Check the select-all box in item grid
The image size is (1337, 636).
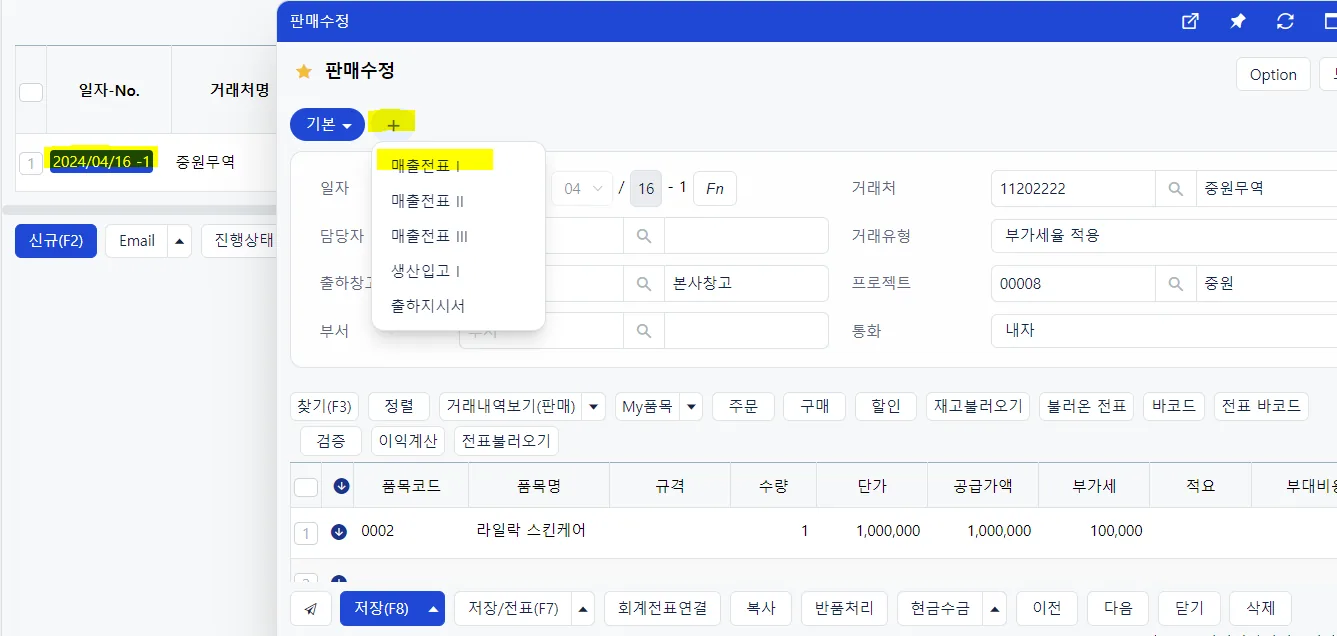tap(306, 487)
